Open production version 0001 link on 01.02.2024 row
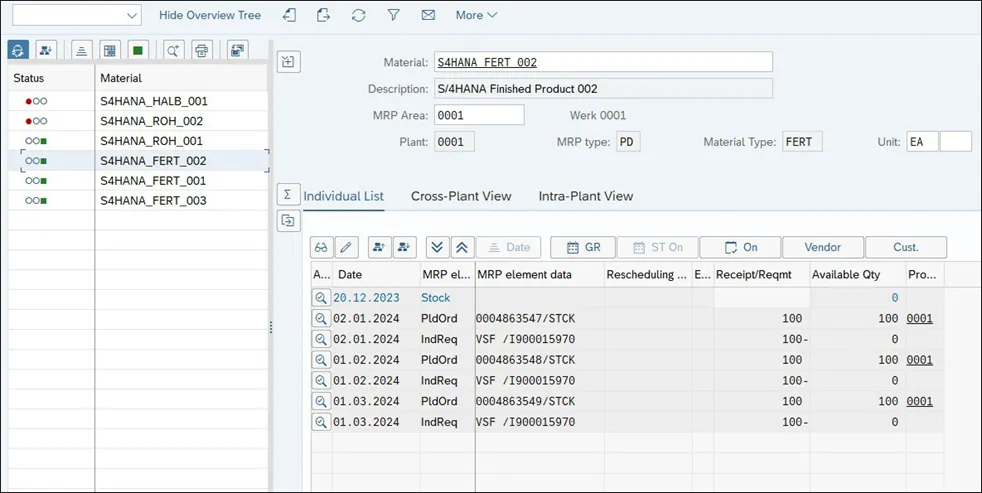982x493 pixels. (919, 360)
